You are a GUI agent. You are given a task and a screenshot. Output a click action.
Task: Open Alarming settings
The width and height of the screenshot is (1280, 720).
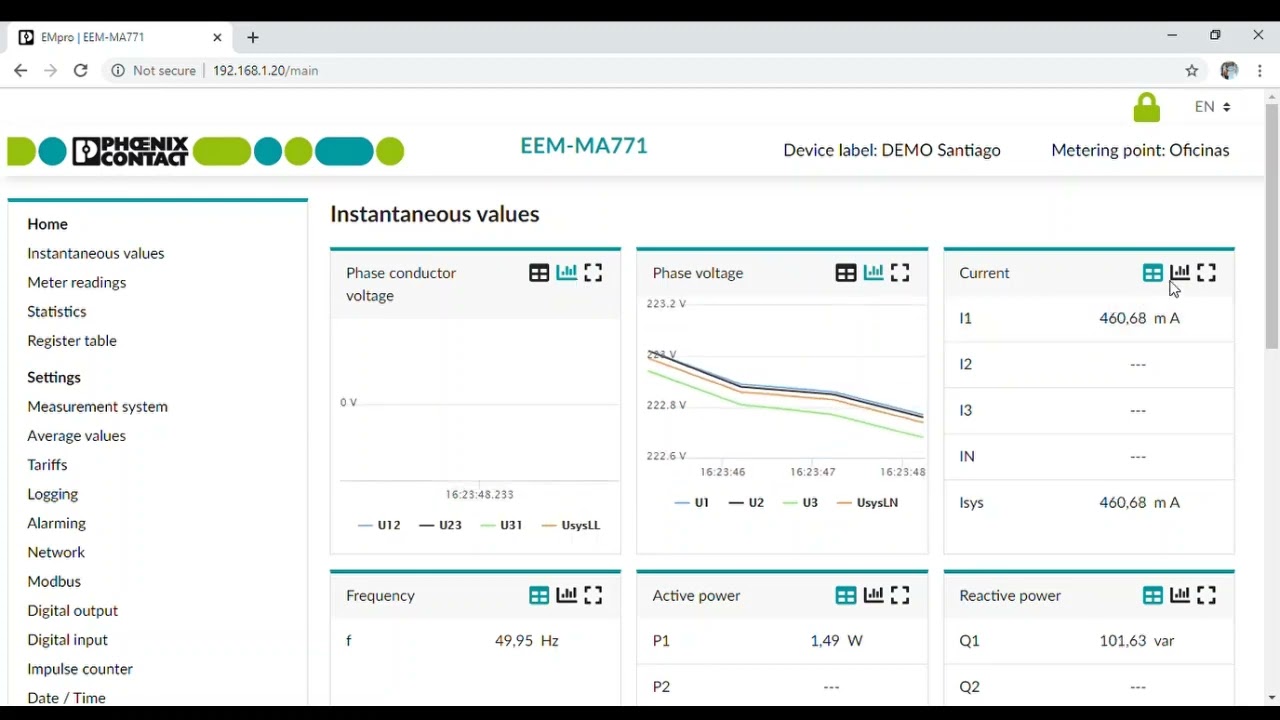(57, 522)
